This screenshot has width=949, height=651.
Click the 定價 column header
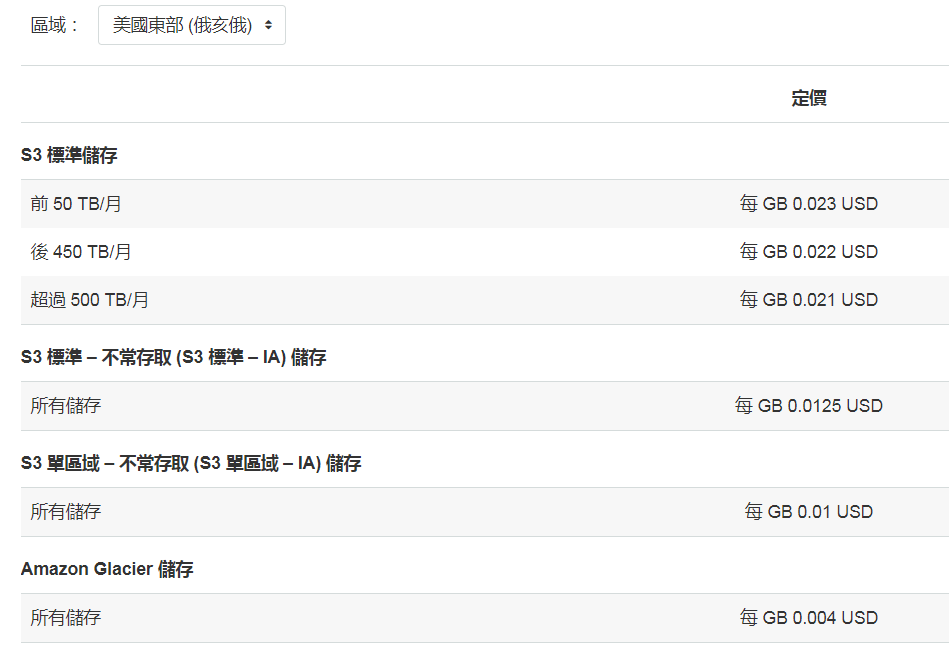[809, 98]
